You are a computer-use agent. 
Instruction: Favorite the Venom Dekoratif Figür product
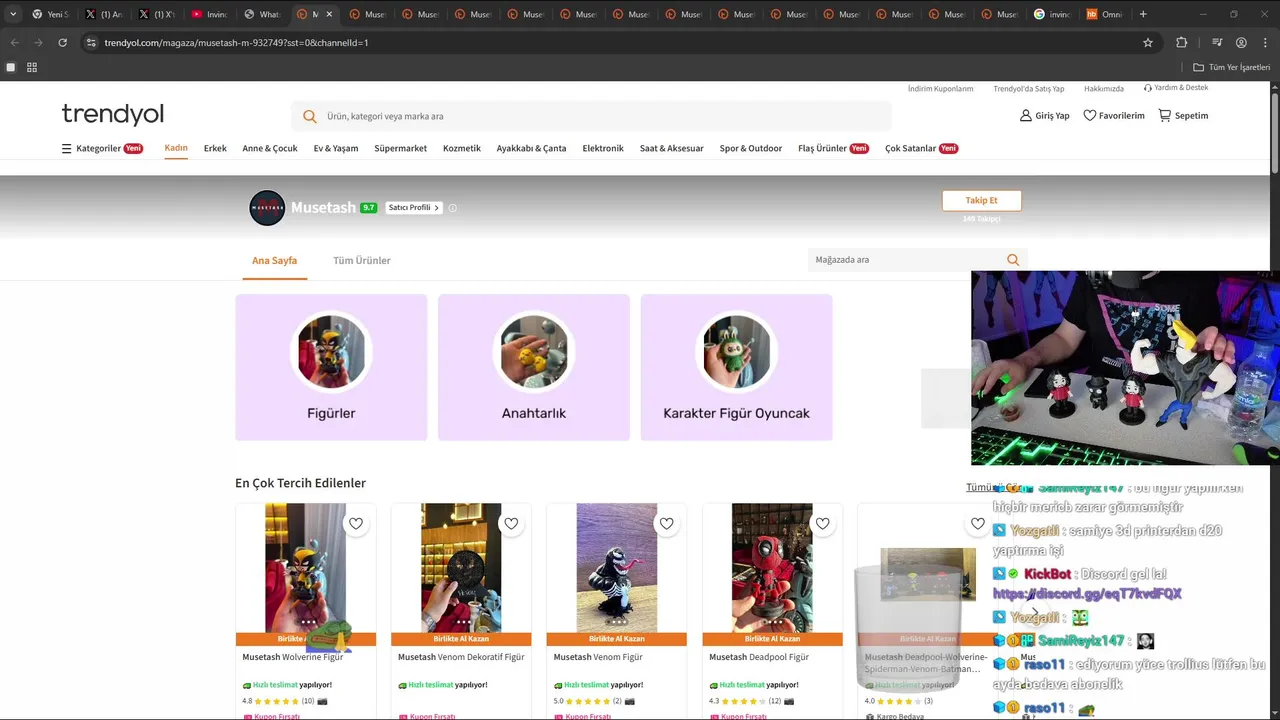pos(511,523)
